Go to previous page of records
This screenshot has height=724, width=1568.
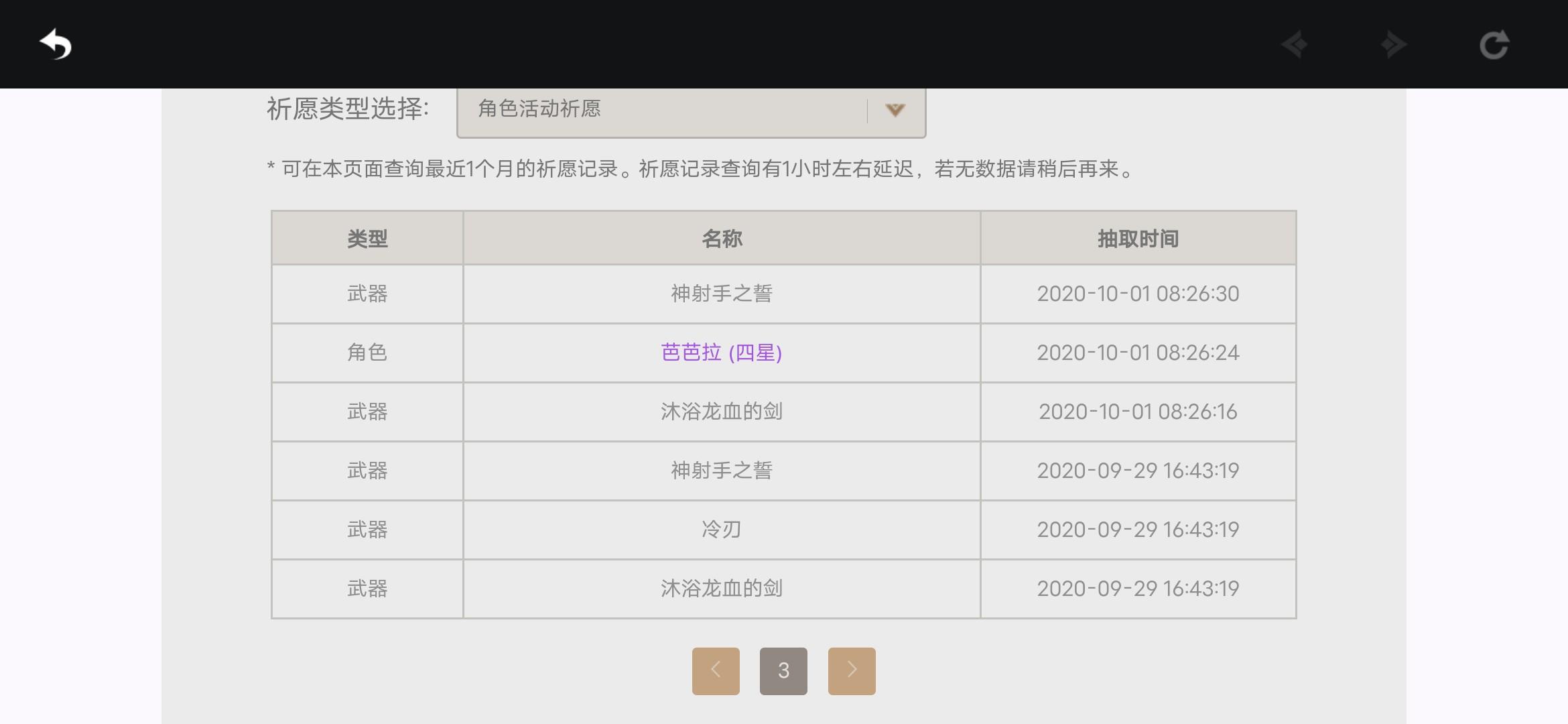pos(716,670)
